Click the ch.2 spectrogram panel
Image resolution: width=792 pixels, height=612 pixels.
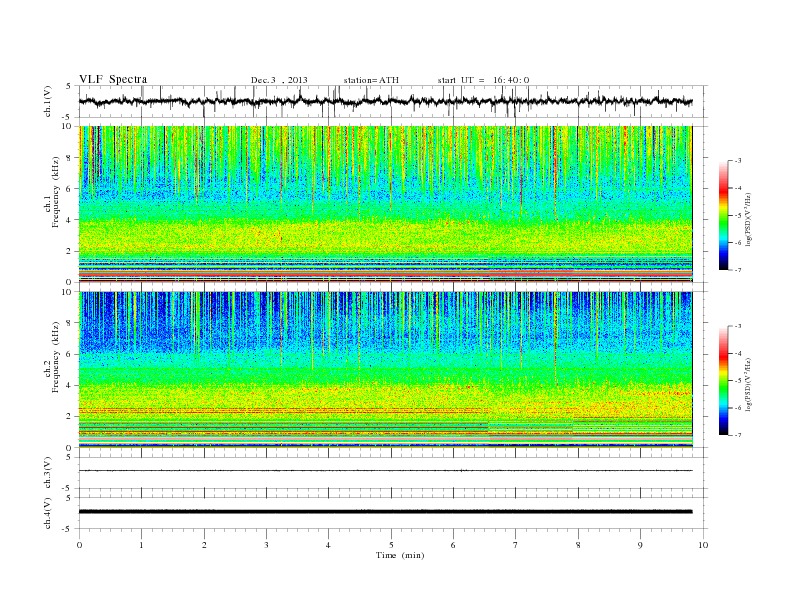[x=385, y=370]
